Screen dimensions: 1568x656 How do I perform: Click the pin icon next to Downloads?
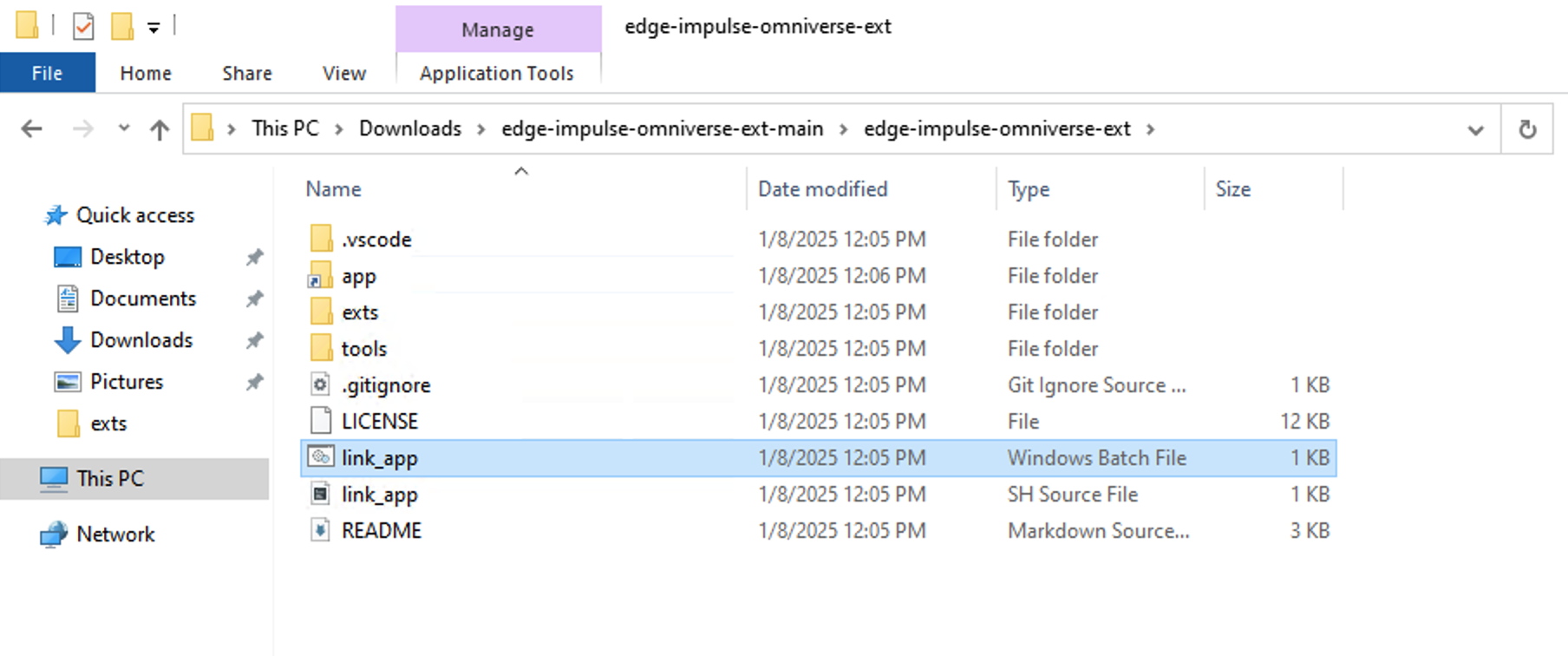point(254,340)
